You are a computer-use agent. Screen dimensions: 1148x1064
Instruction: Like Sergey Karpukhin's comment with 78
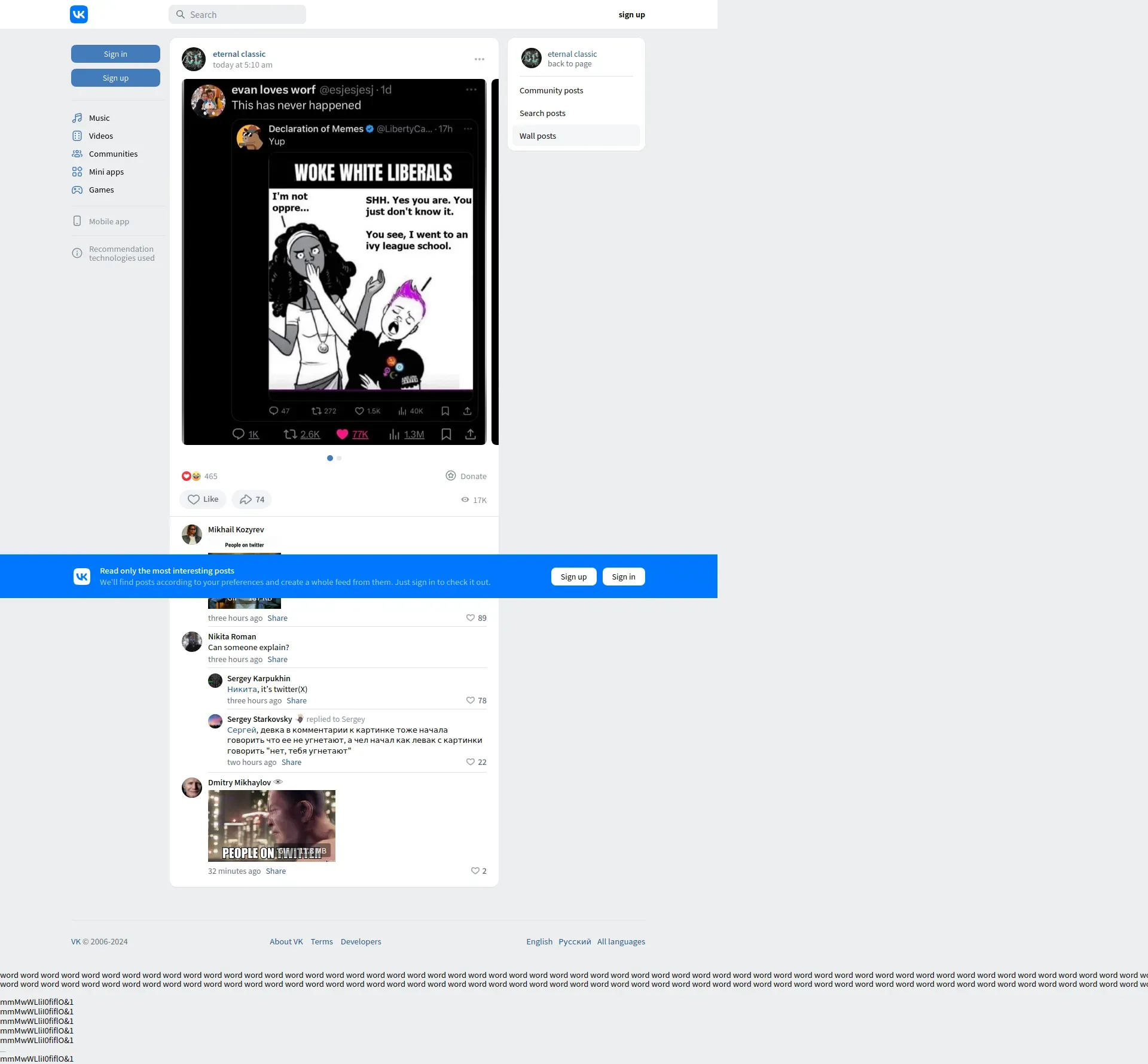[x=471, y=700]
